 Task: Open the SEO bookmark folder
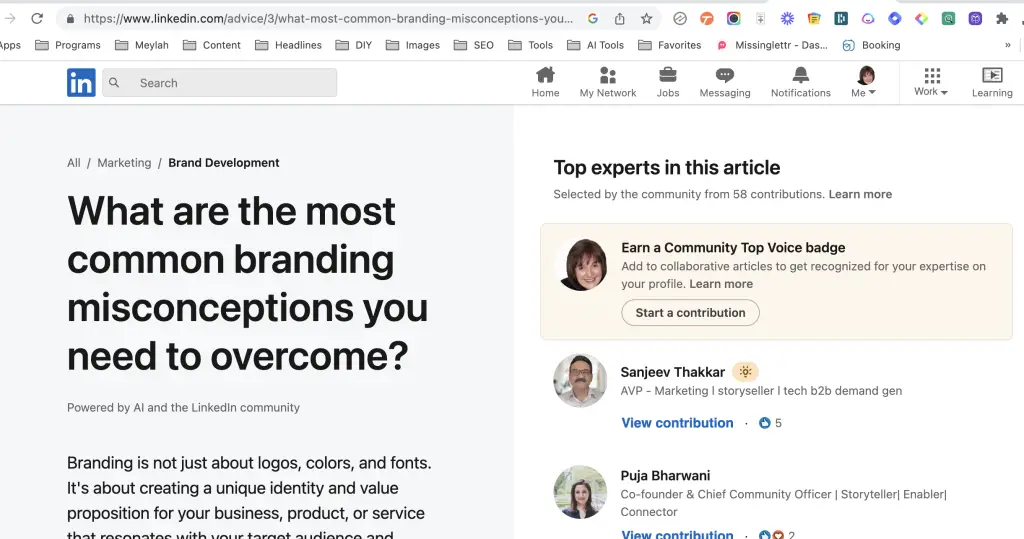click(473, 45)
